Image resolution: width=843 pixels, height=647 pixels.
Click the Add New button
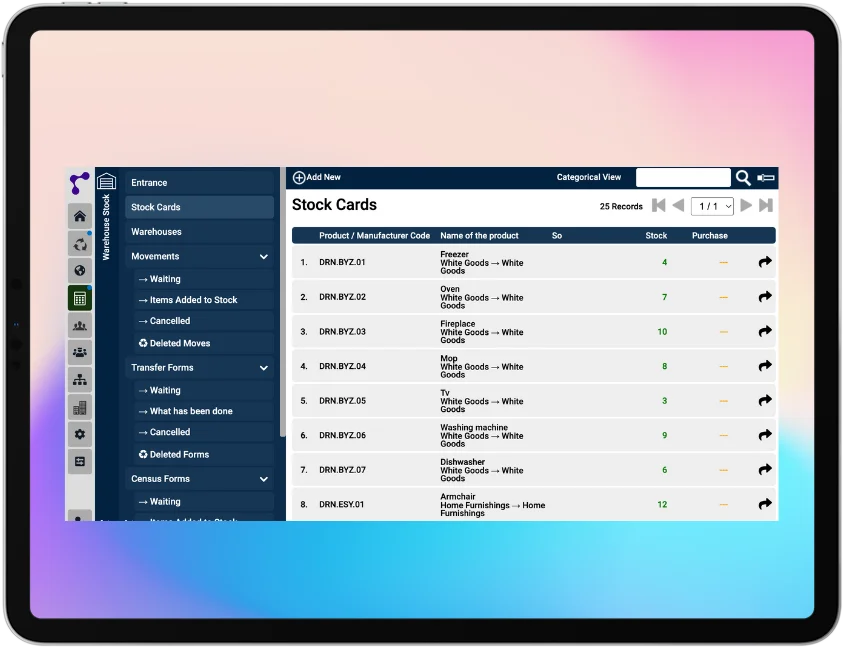pos(316,178)
